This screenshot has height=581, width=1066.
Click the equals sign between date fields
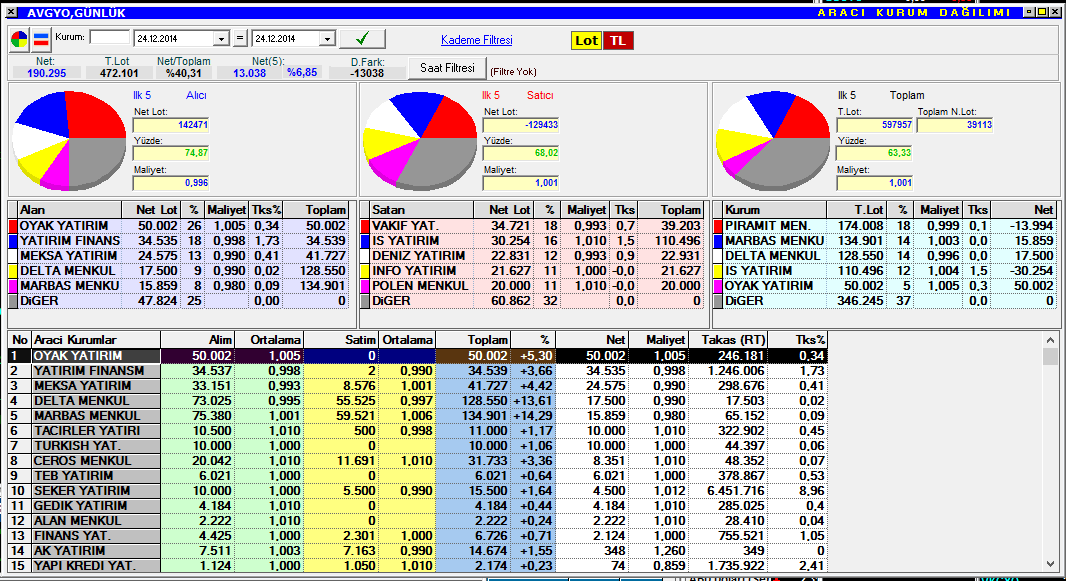tap(240, 39)
